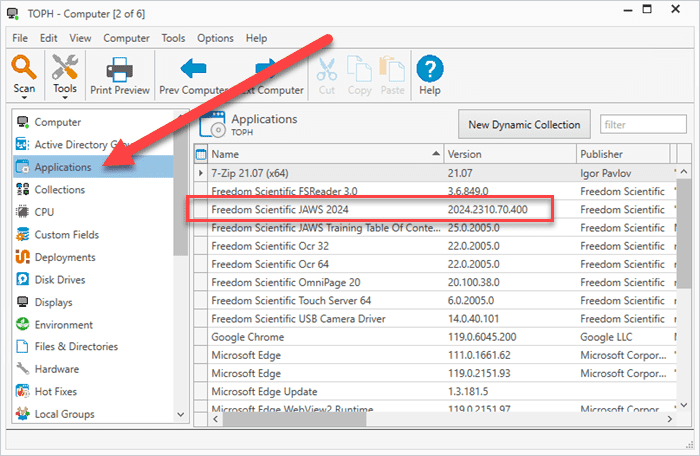Click the Print Preview printer icon

click(119, 70)
